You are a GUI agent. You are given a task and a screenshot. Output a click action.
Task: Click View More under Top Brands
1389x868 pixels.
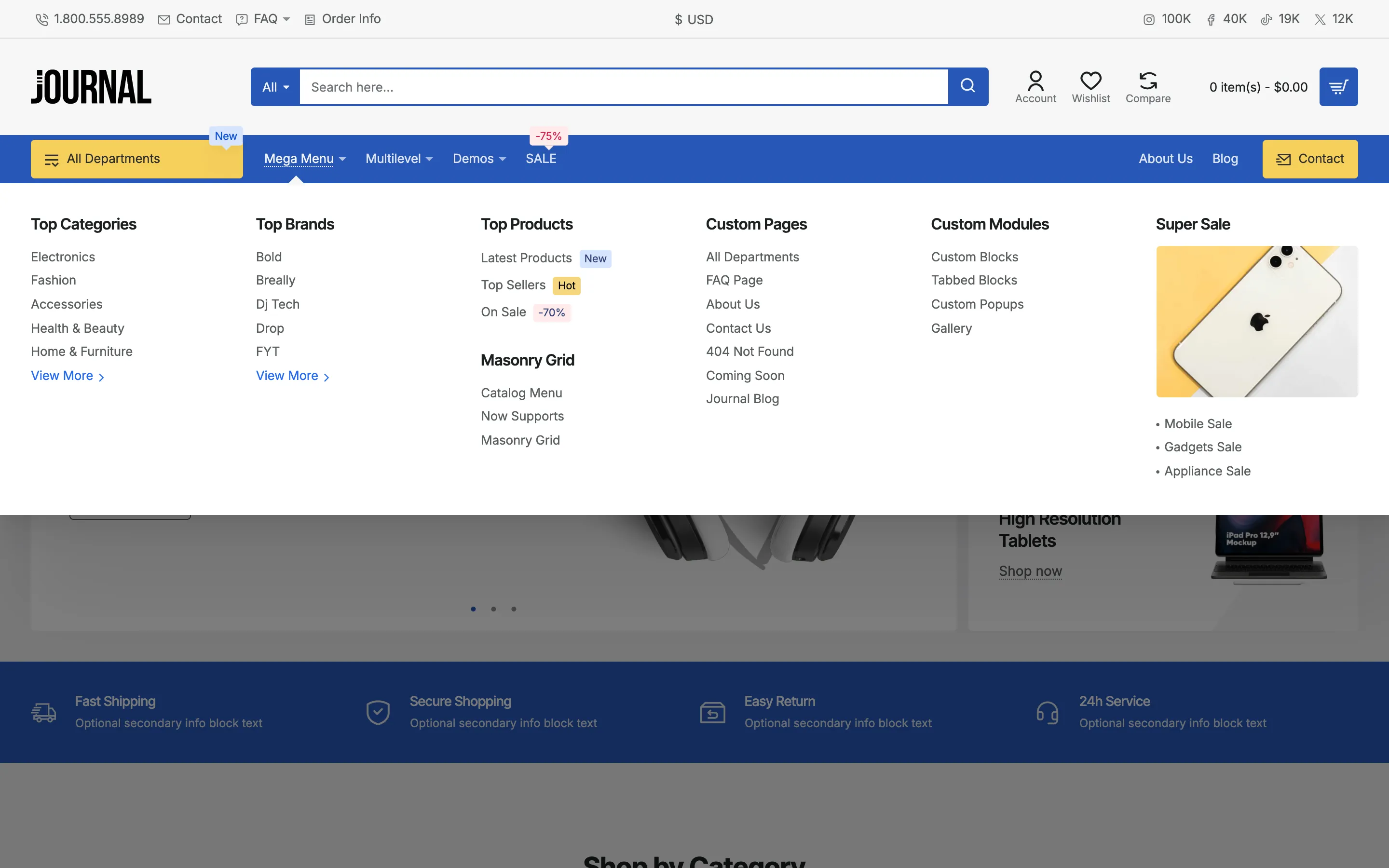(x=293, y=376)
